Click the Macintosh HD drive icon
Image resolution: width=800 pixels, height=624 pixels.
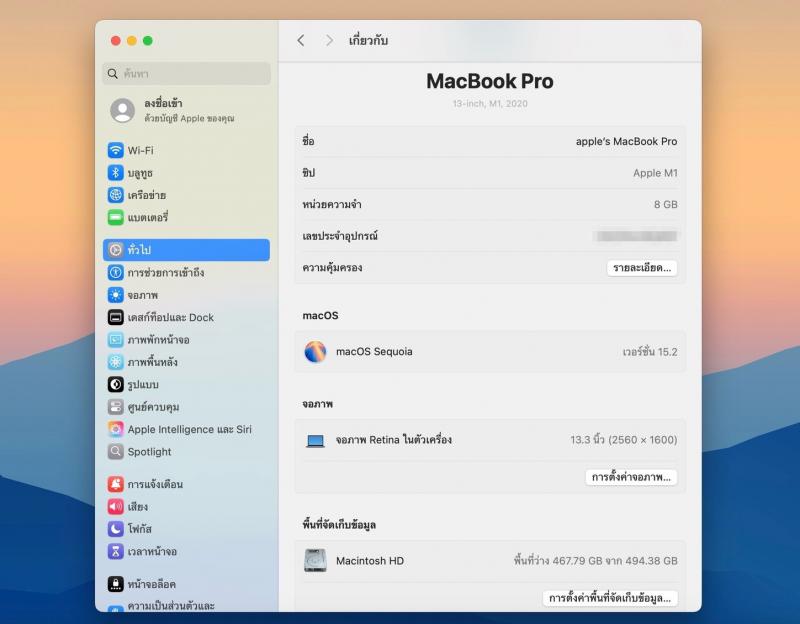315,561
